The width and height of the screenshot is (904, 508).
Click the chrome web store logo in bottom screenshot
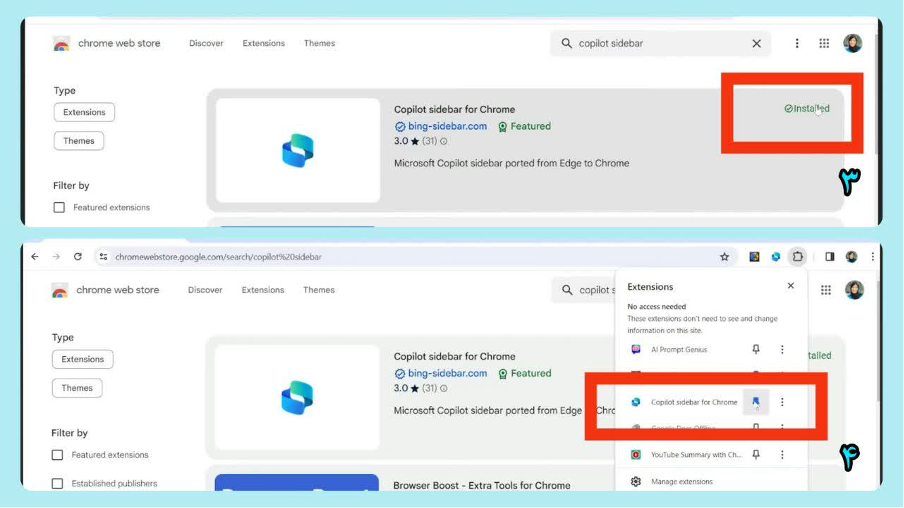tap(60, 291)
